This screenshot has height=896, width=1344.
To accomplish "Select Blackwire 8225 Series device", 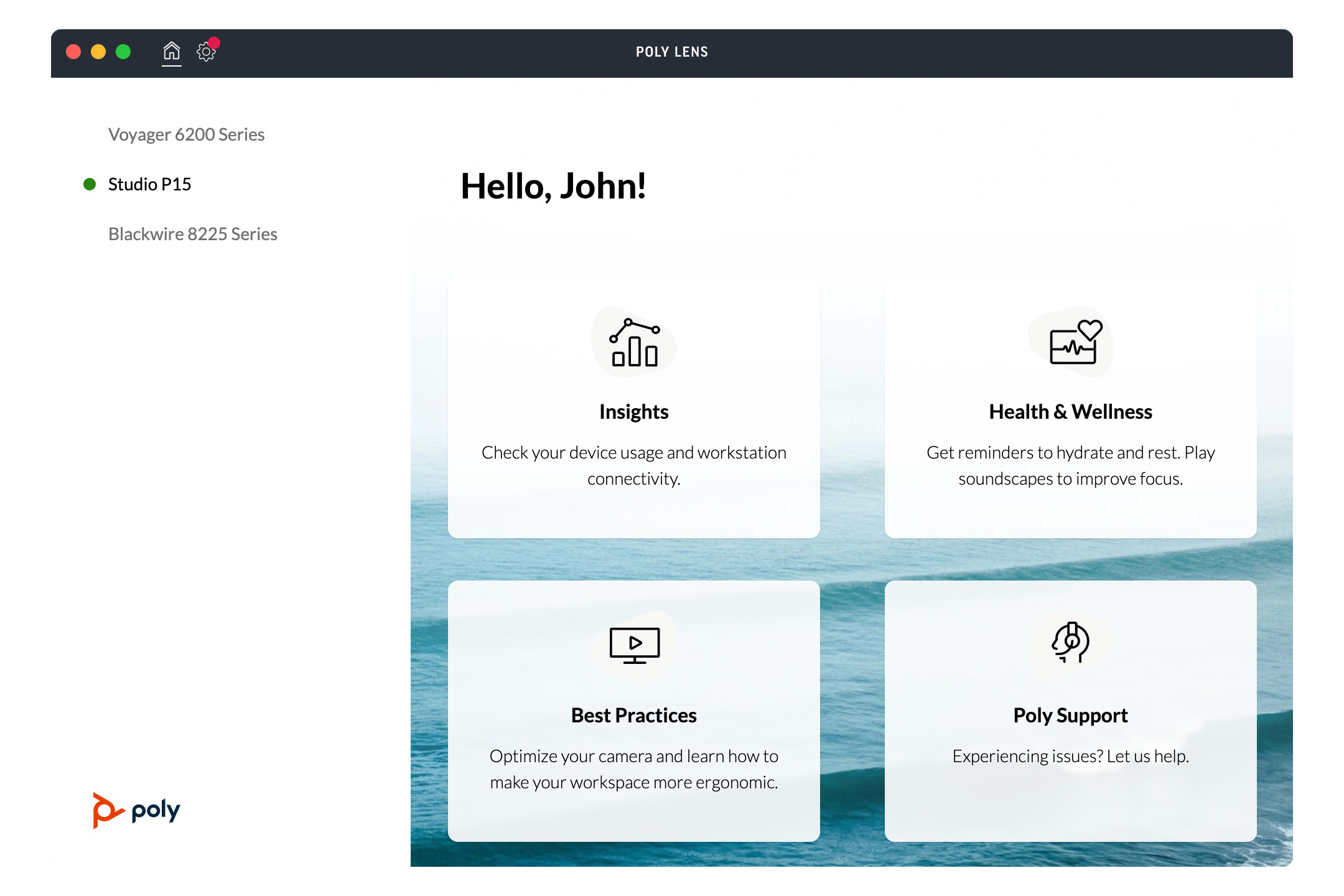I will 192,234.
